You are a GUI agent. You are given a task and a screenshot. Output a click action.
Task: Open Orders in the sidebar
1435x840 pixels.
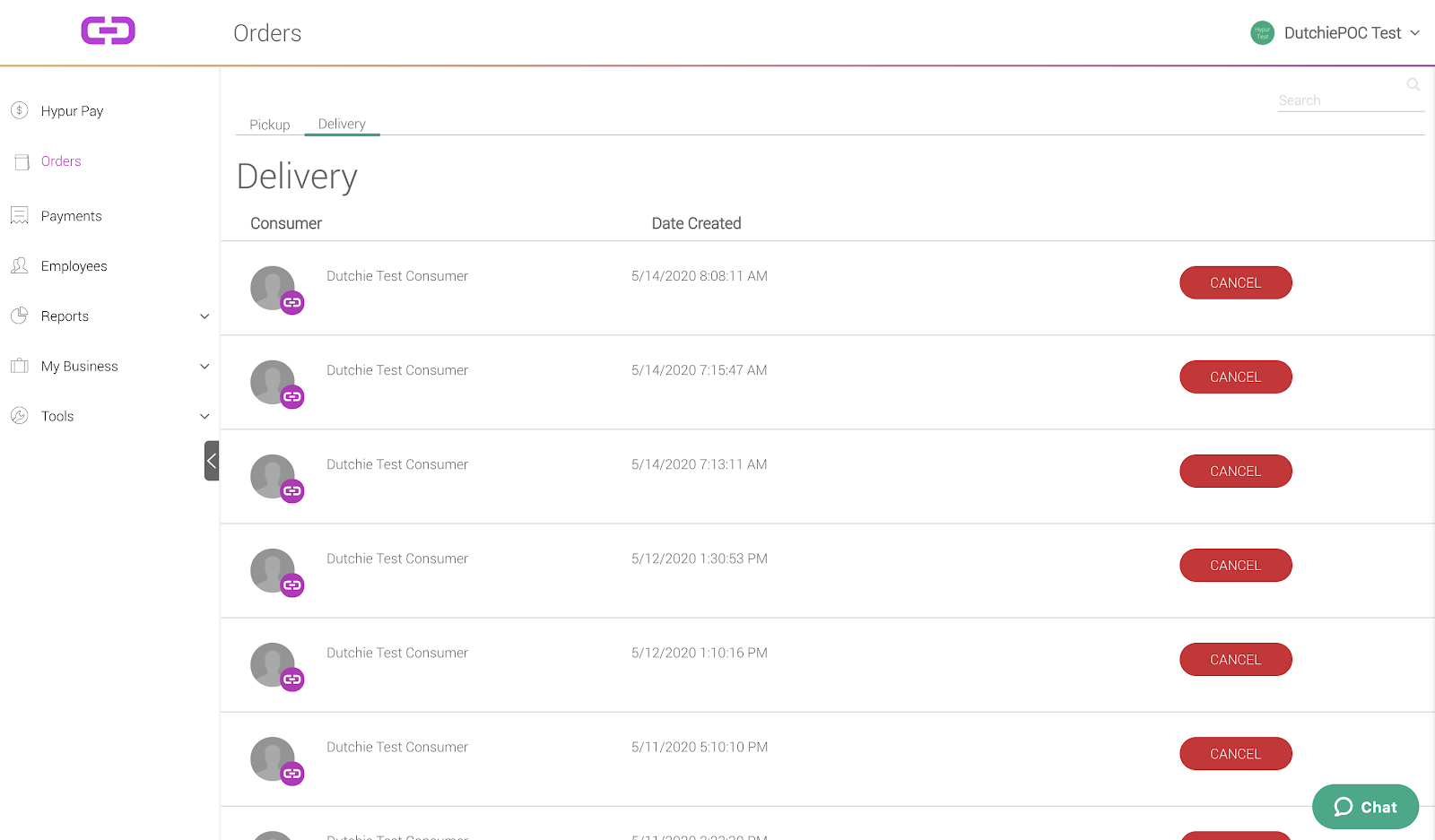(61, 161)
